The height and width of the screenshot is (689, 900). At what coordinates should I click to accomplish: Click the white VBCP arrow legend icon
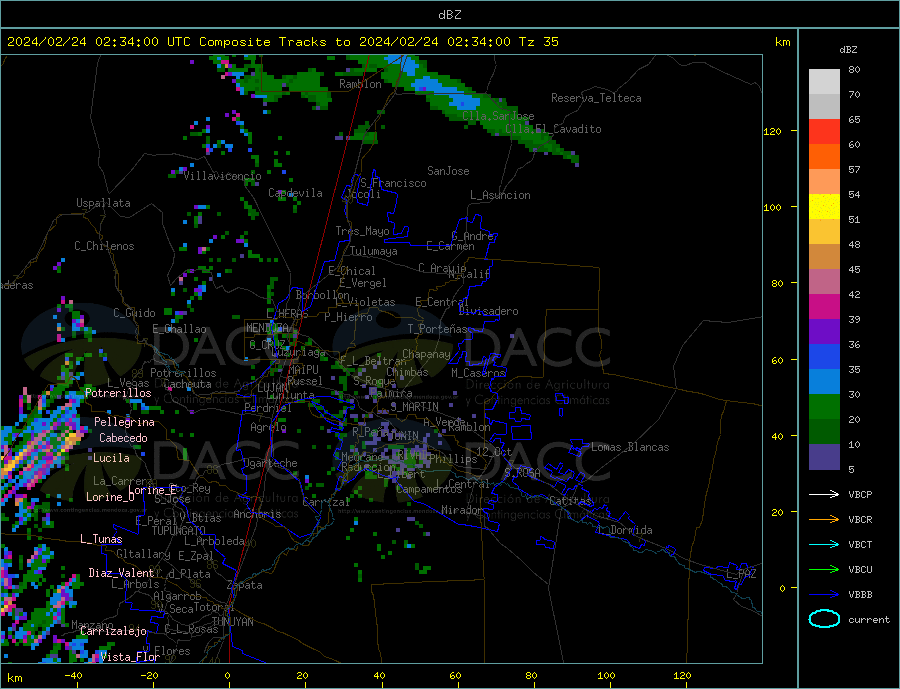click(824, 494)
